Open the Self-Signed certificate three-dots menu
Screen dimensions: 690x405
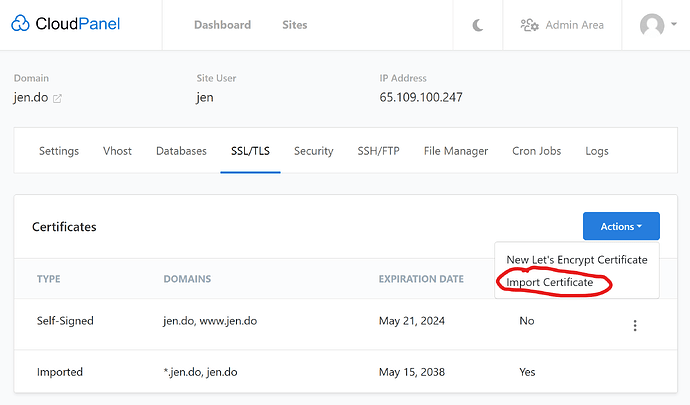[635, 325]
